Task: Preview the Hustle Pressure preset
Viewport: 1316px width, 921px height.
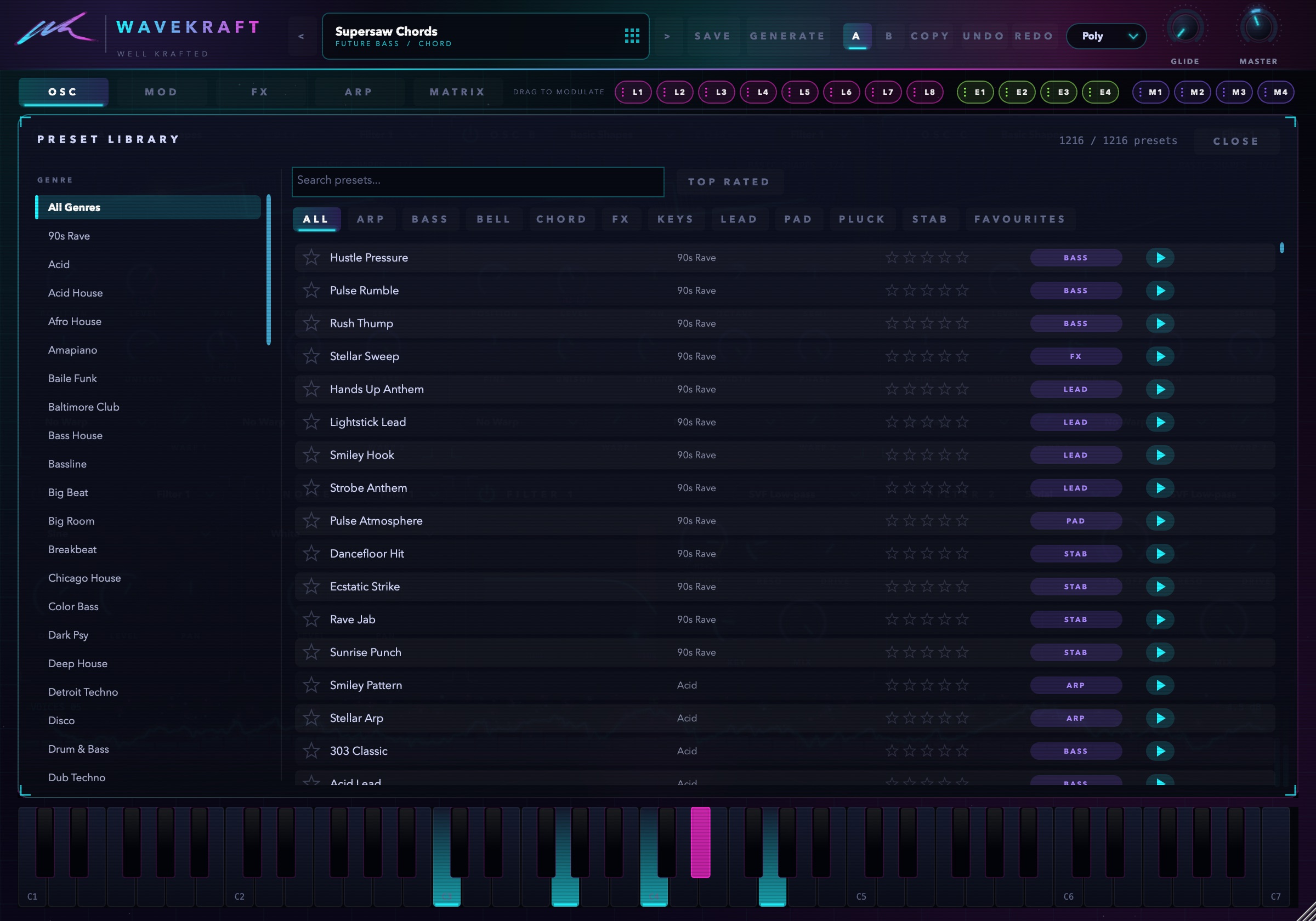Action: (1160, 257)
